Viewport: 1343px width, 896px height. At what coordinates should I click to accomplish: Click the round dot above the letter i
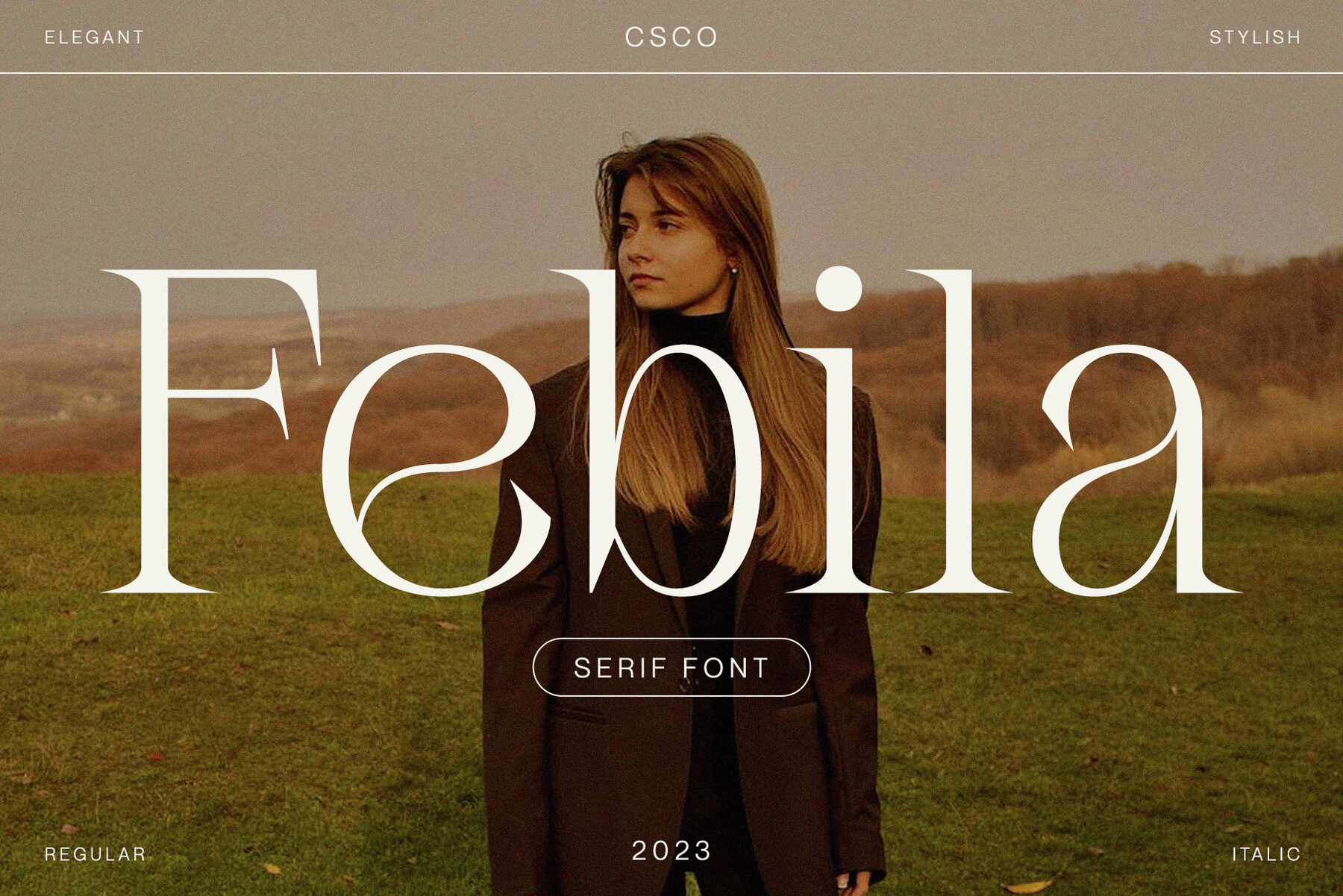pos(839,288)
